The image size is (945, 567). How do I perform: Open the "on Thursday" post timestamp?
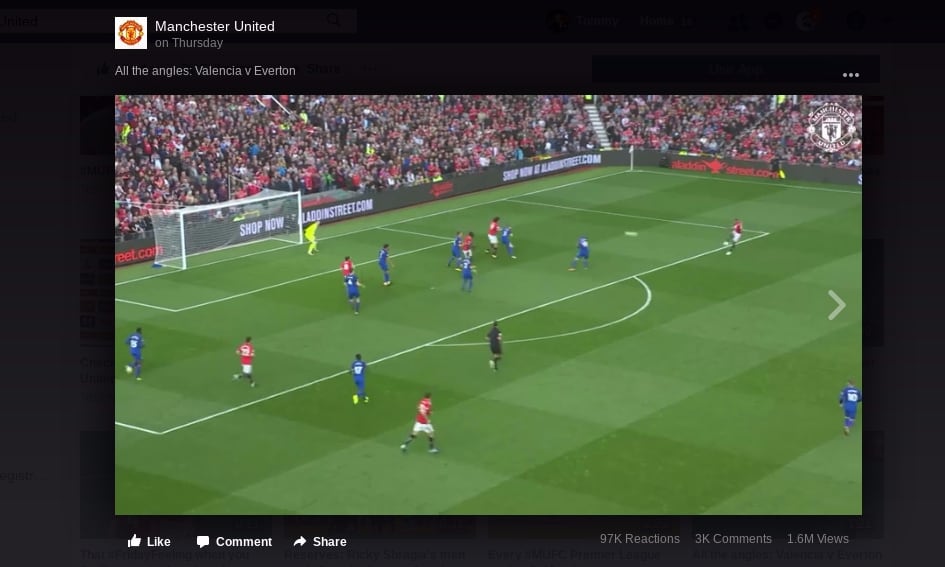pyautogui.click(x=189, y=43)
